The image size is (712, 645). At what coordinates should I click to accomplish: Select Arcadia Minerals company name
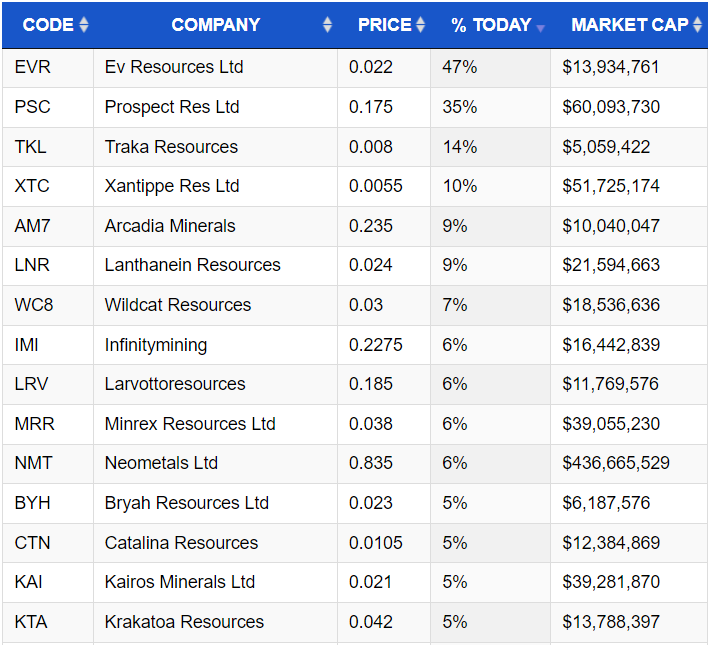pyautogui.click(x=170, y=226)
